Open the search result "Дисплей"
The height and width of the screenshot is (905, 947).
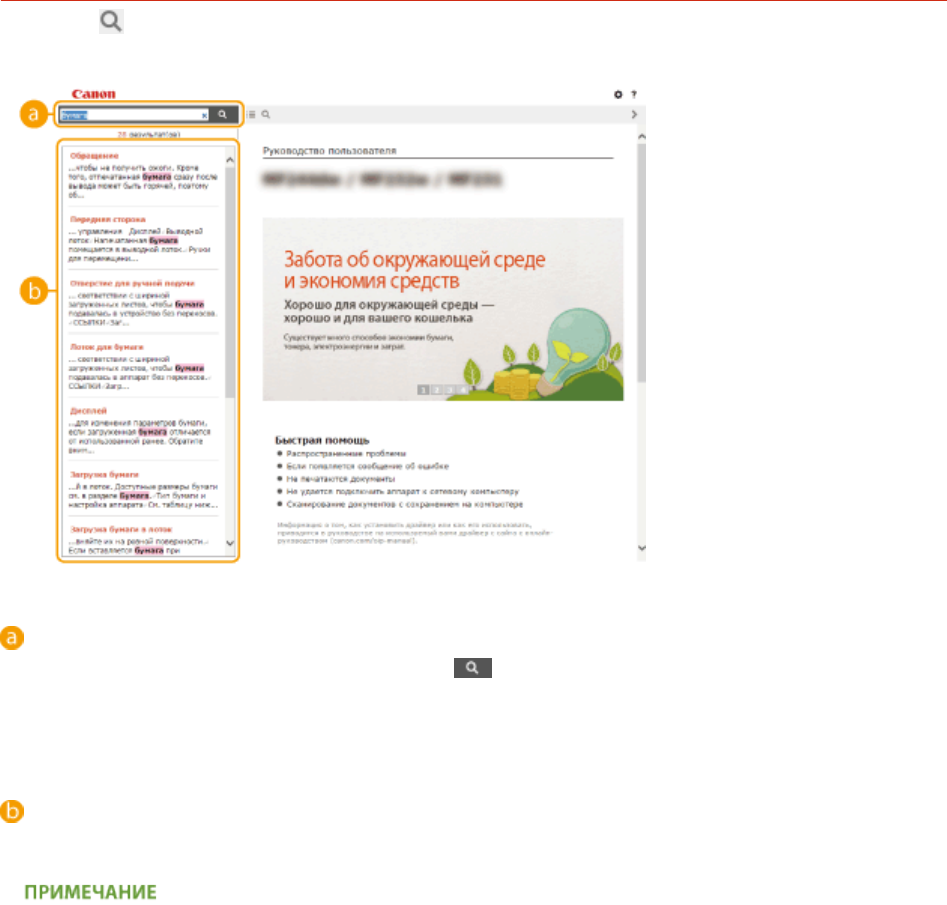tap(88, 411)
